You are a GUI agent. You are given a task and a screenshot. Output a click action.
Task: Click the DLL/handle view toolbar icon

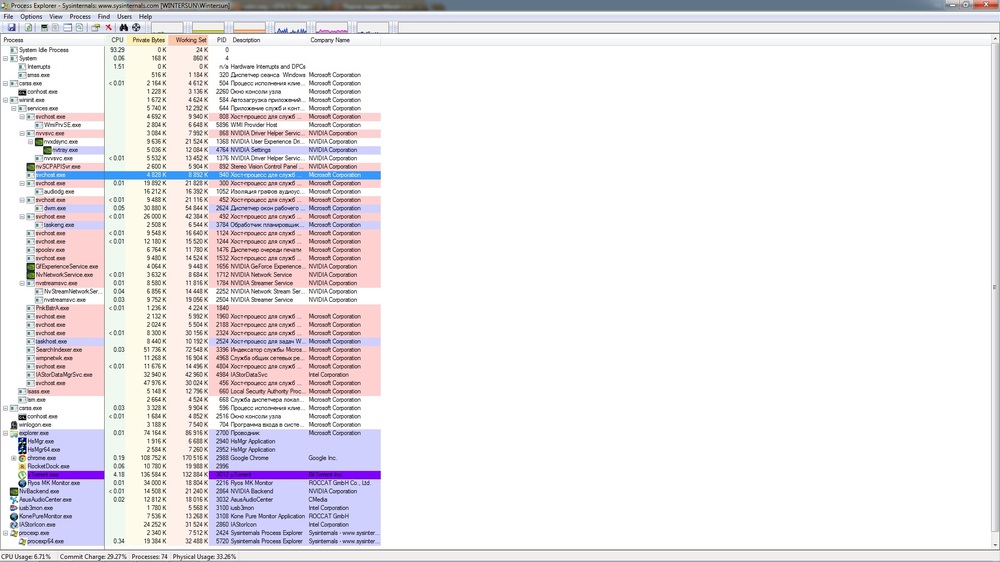tap(80, 27)
